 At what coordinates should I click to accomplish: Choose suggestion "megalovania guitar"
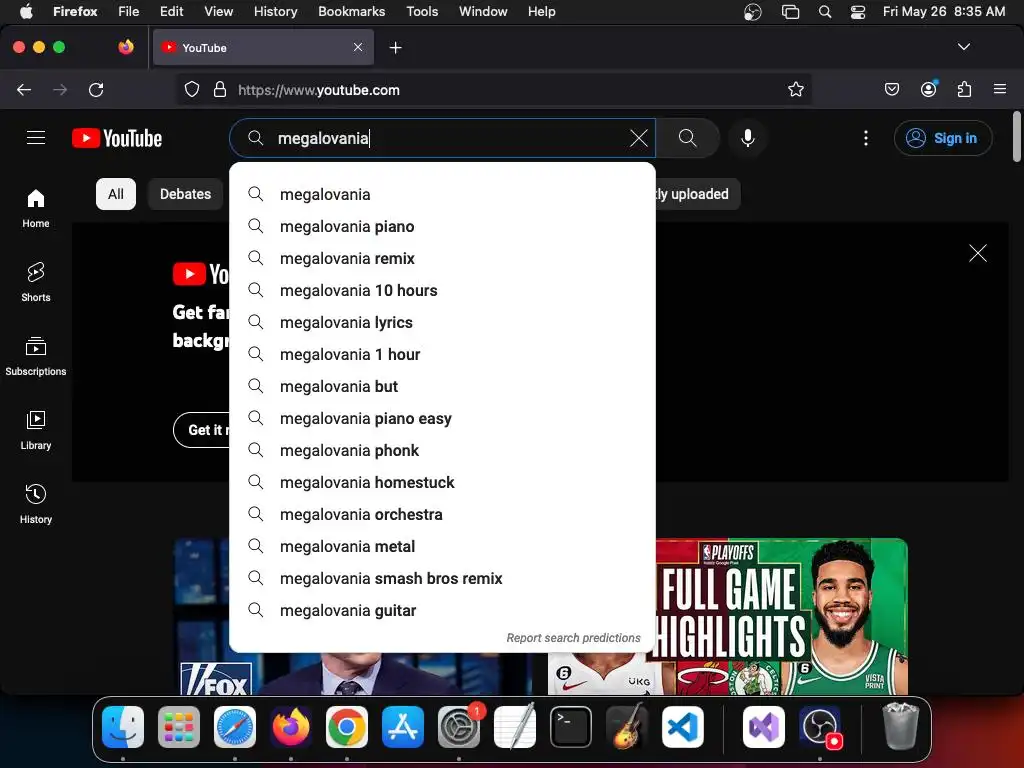(x=442, y=611)
